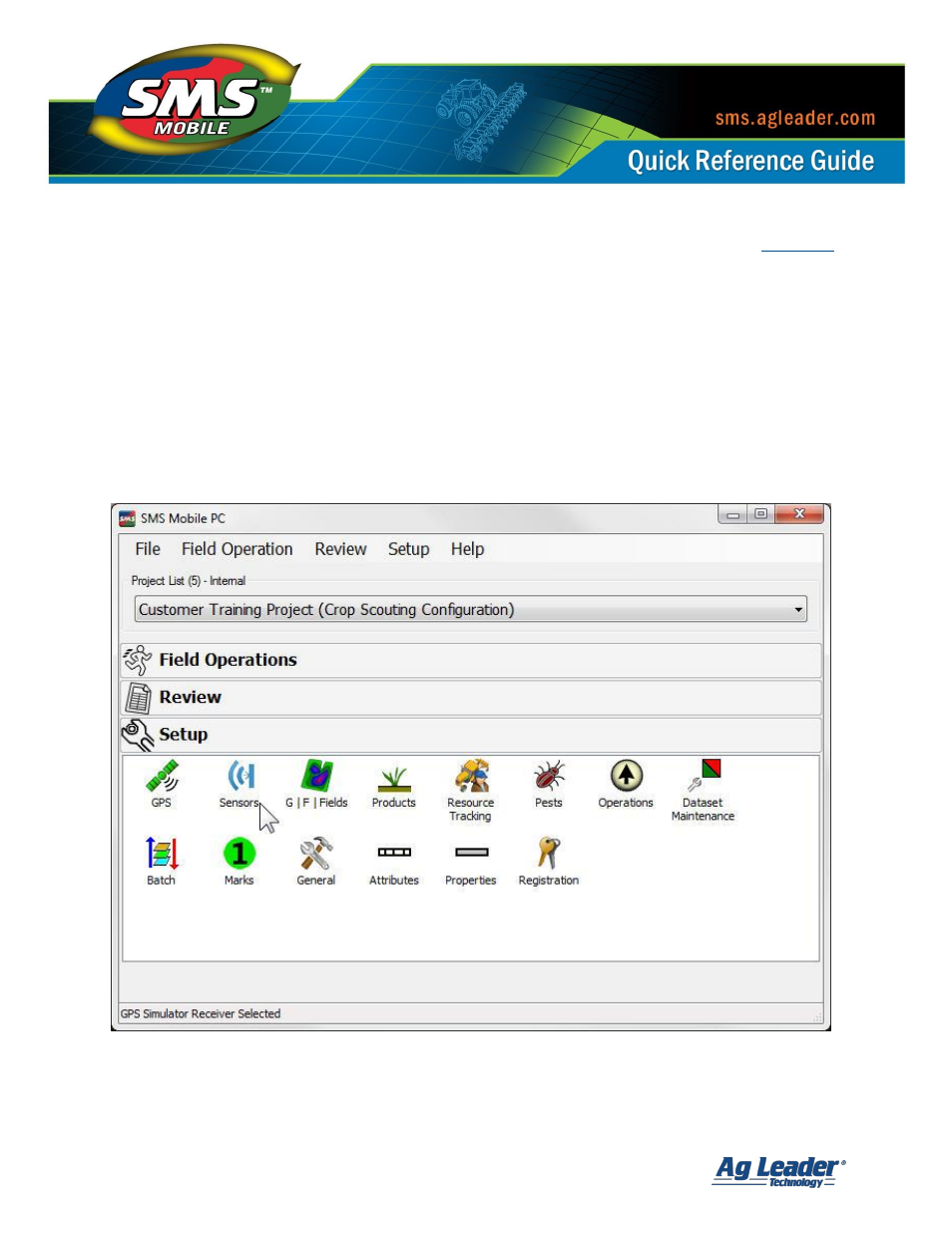Open the Marks setup icon
This screenshot has width=952, height=1233.
point(239,854)
